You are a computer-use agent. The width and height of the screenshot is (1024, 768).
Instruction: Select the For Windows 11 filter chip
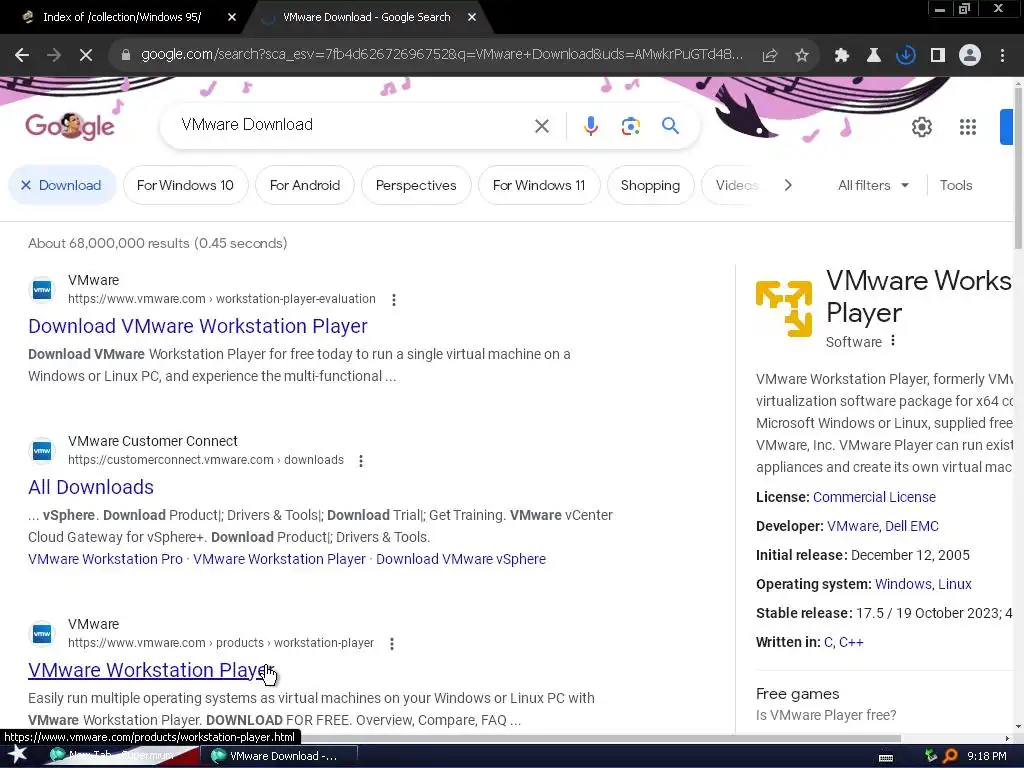[x=539, y=185]
